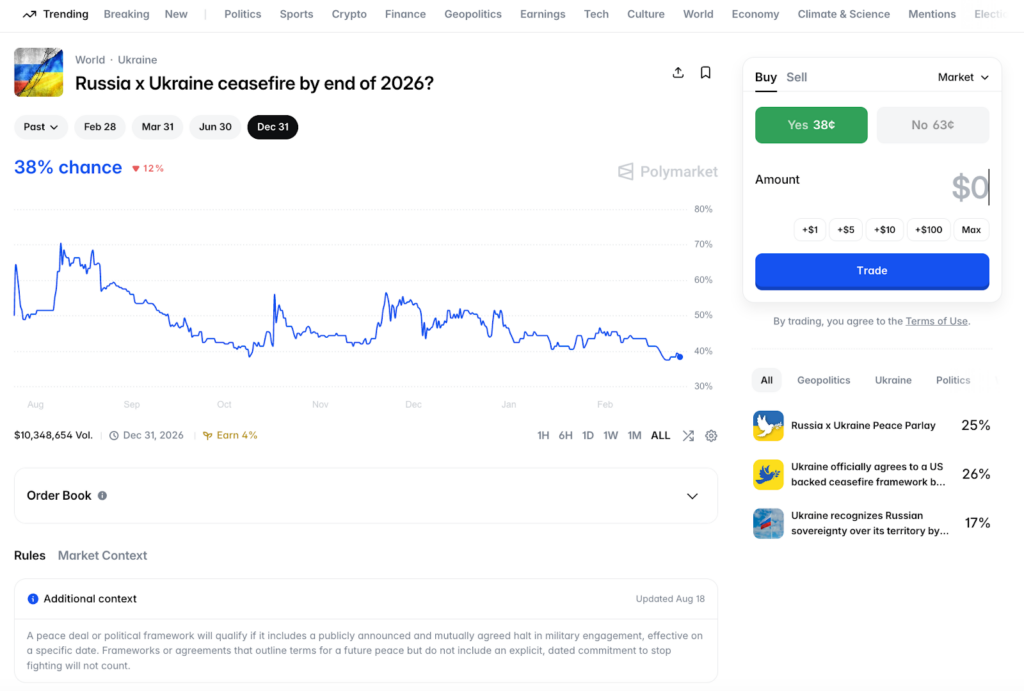Open the Past date dropdown

pos(40,127)
